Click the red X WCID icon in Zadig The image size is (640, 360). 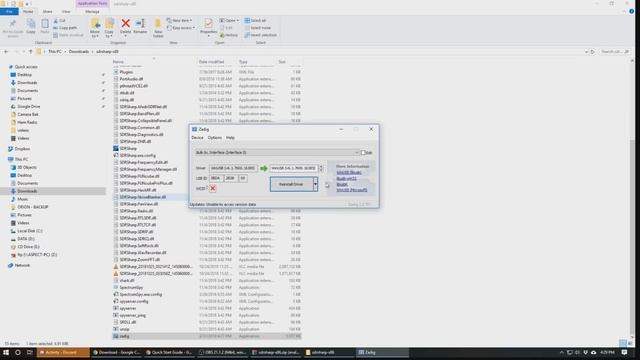click(x=213, y=188)
